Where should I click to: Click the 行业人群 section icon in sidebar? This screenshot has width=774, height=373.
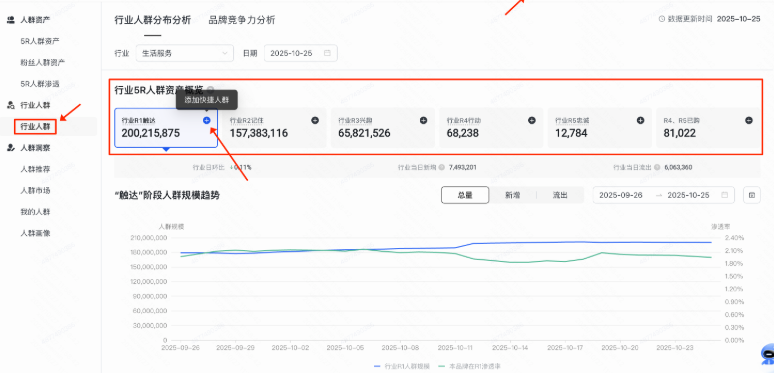[11, 105]
